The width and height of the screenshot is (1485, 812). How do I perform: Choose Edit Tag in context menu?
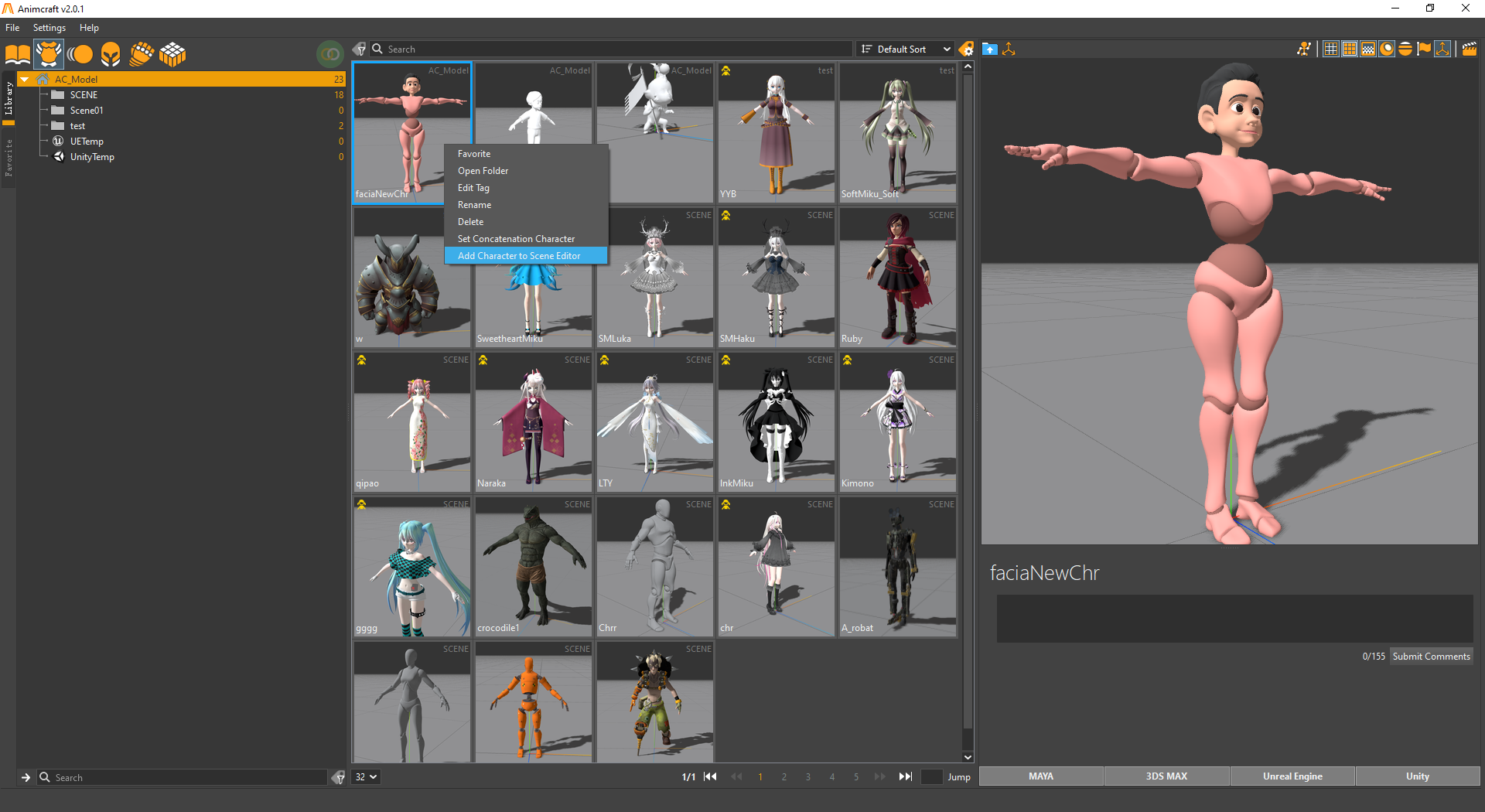[x=526, y=188]
